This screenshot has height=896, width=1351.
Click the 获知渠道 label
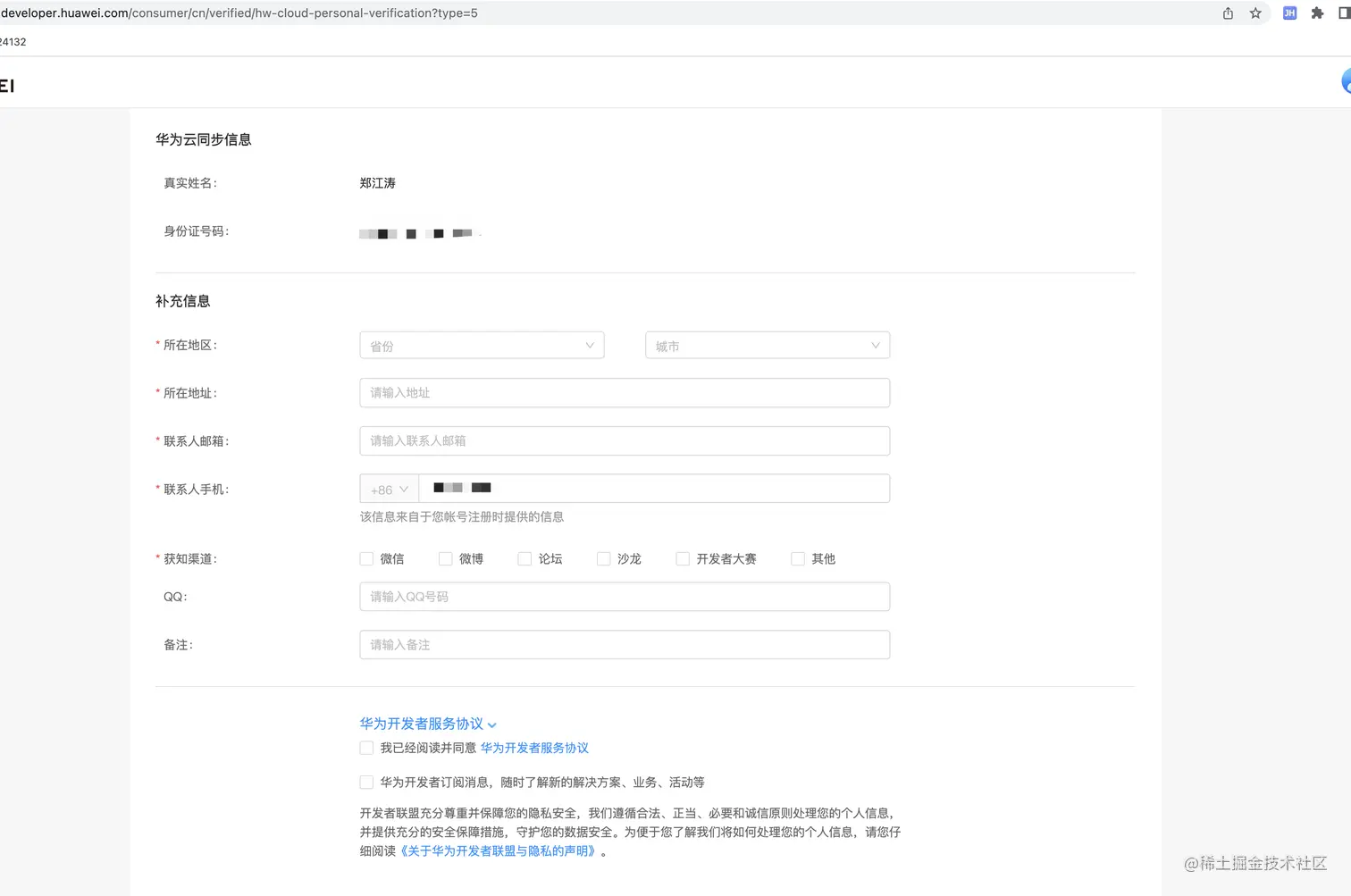point(190,559)
